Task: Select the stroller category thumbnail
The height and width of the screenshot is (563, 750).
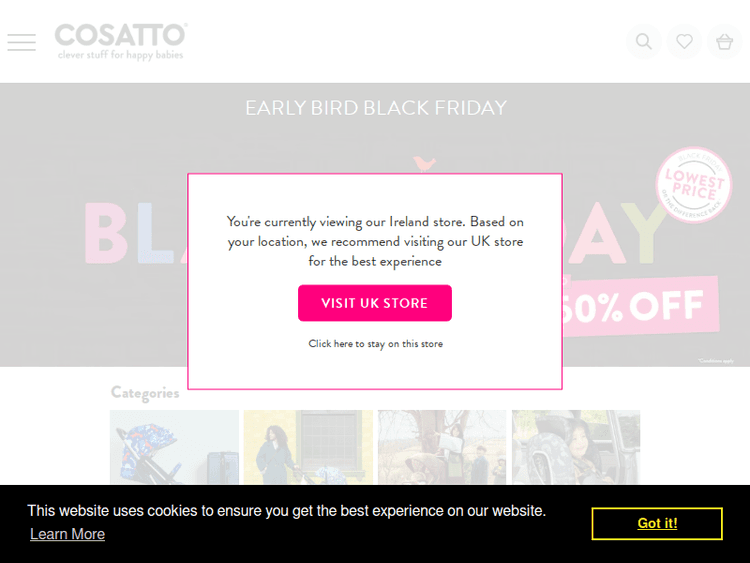Action: click(x=174, y=447)
